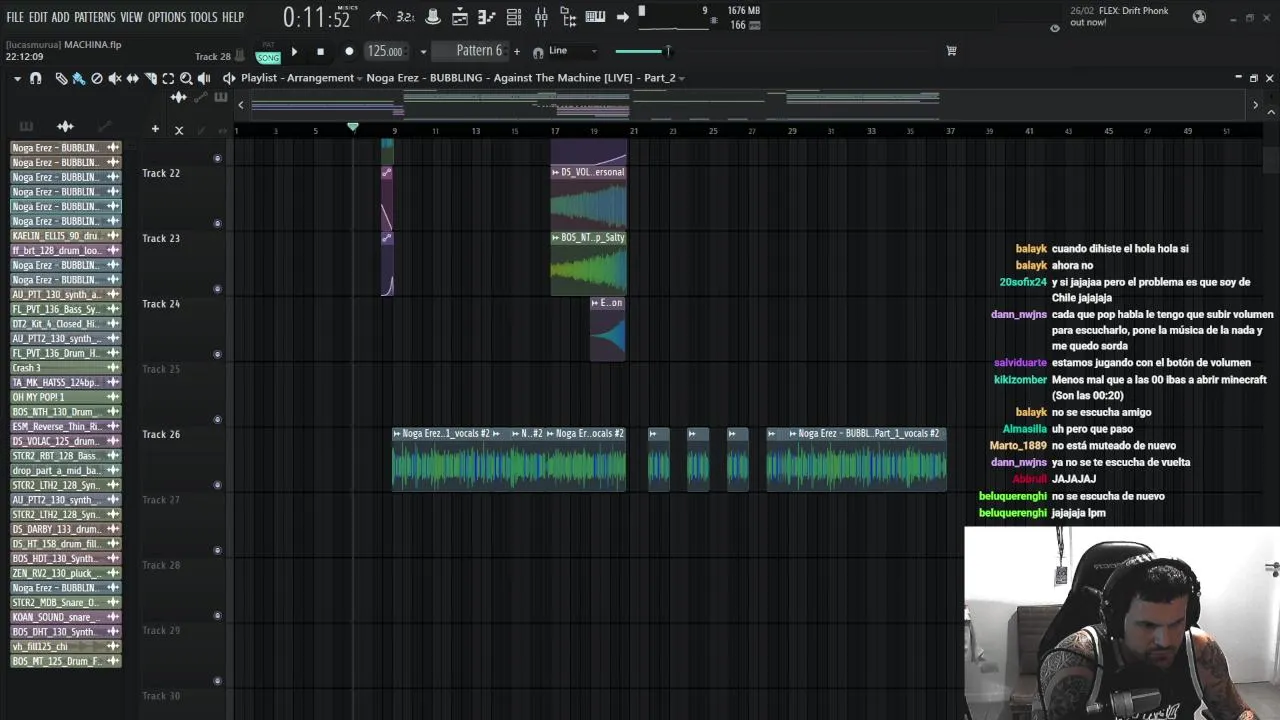Toggle the metronome icon

[x=378, y=17]
